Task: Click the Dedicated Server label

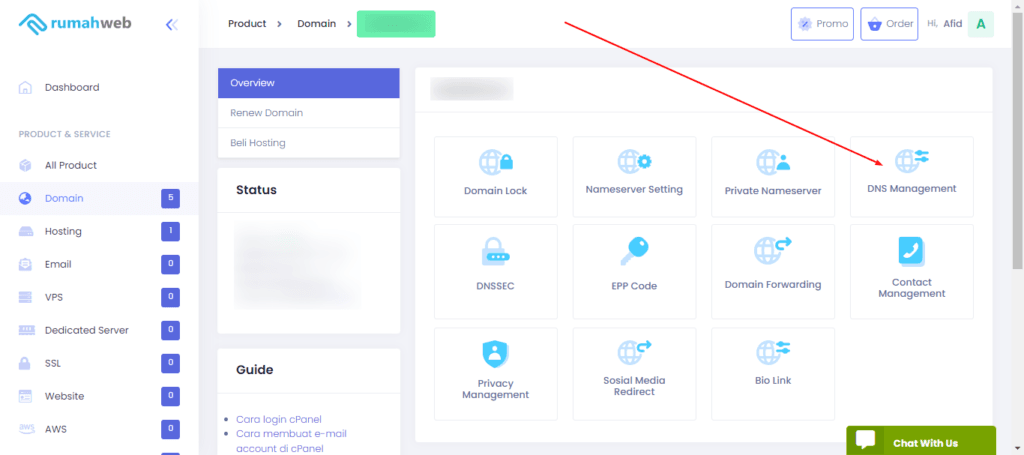Action: (87, 330)
